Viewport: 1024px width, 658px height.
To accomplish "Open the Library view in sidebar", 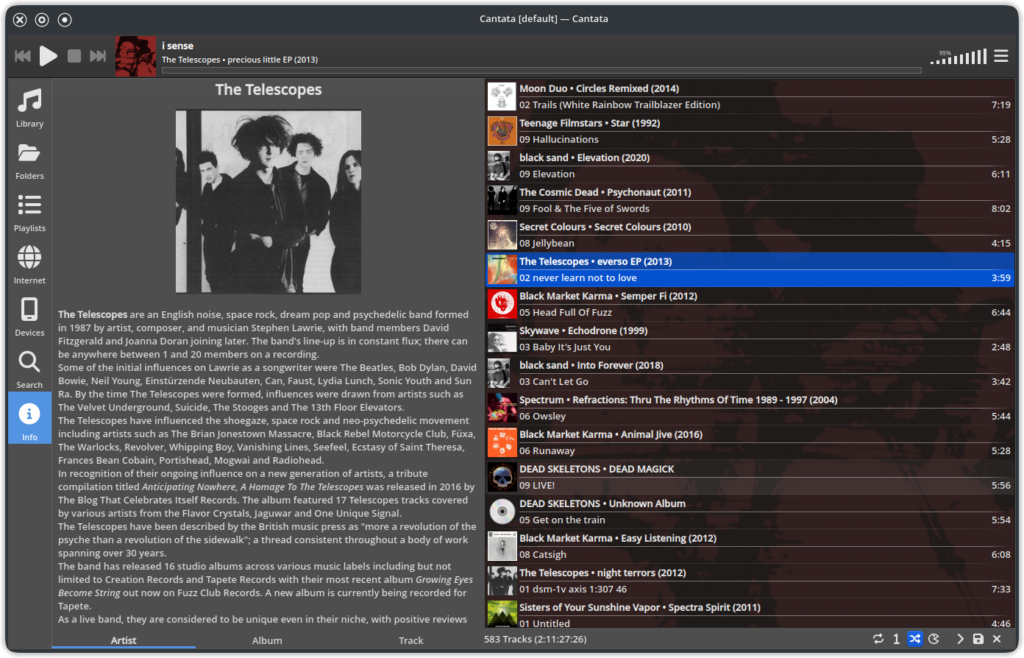I will click(30, 108).
